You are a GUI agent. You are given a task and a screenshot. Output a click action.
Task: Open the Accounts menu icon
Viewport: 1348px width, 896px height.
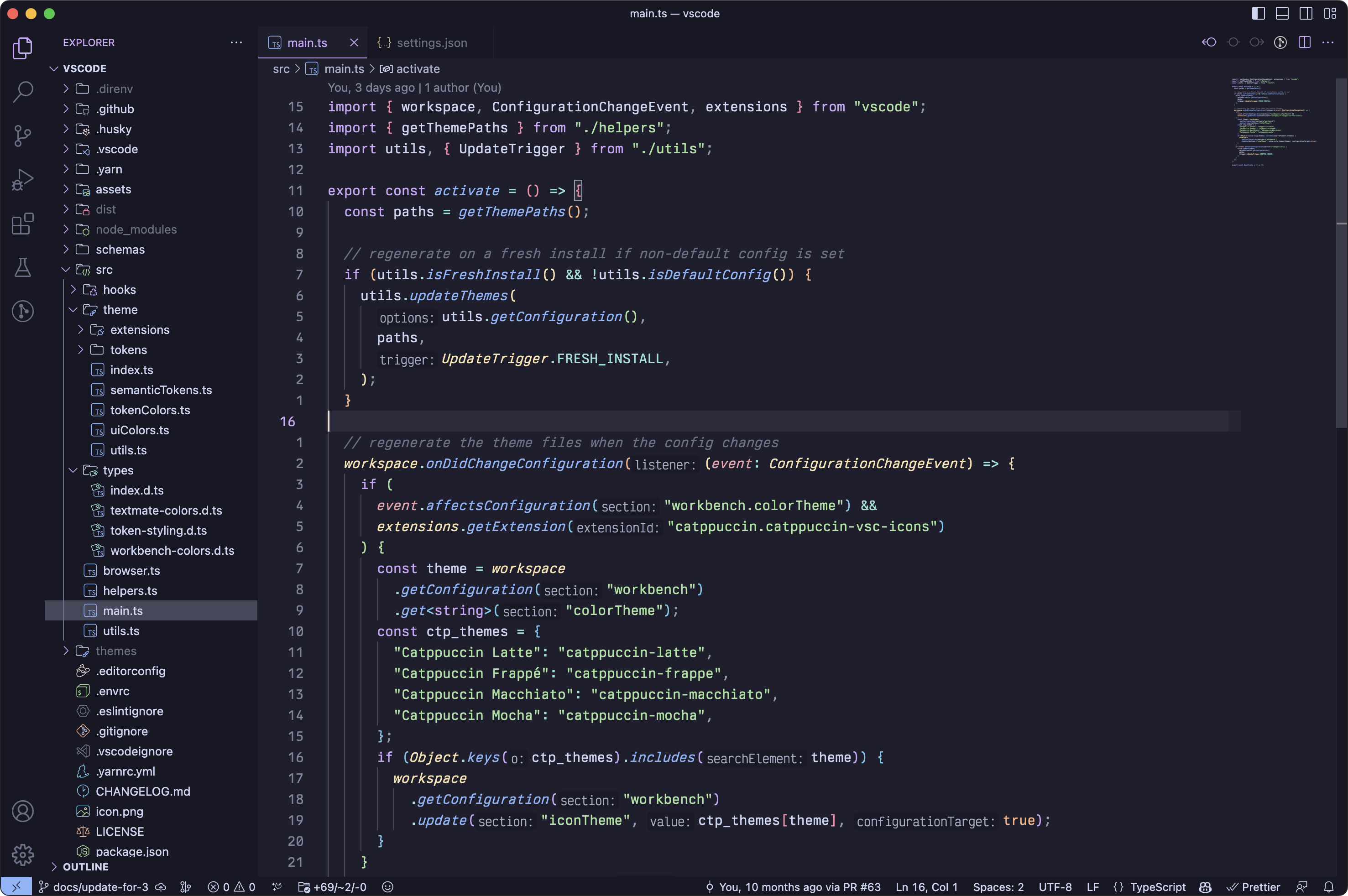(22, 812)
